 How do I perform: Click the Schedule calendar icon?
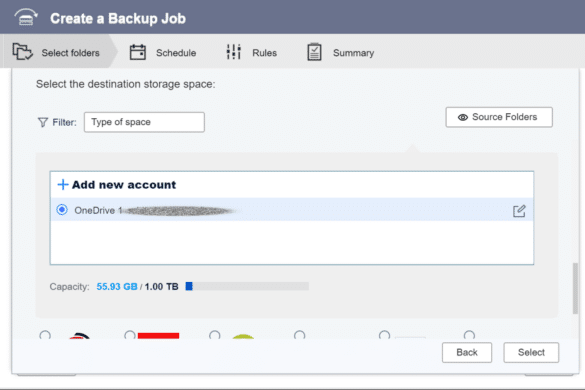pos(138,52)
